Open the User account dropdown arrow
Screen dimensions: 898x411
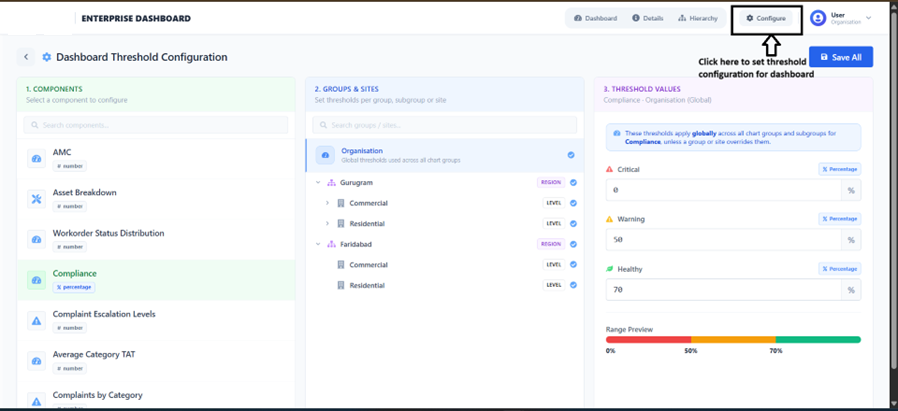(x=868, y=18)
